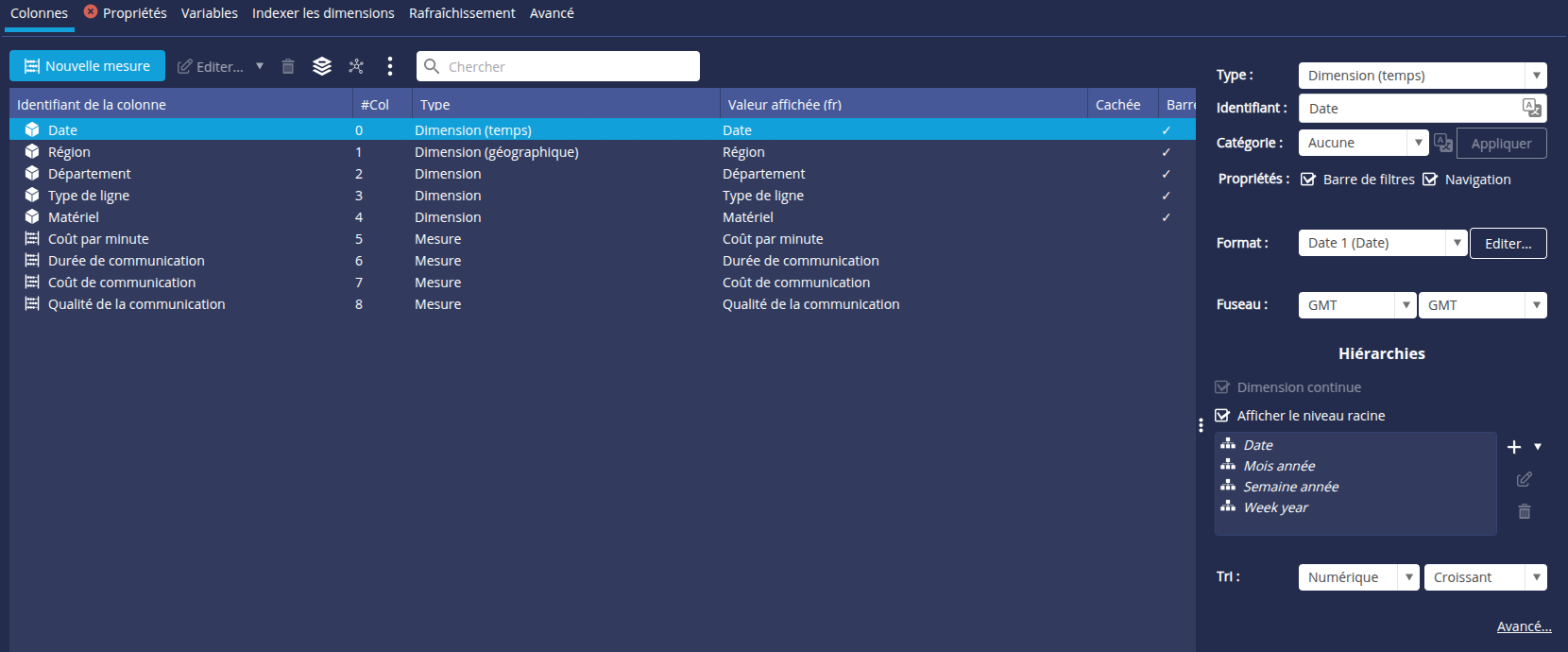Open the Rafraîchissement tab
Image resolution: width=1568 pixels, height=652 pixels.
pos(462,13)
